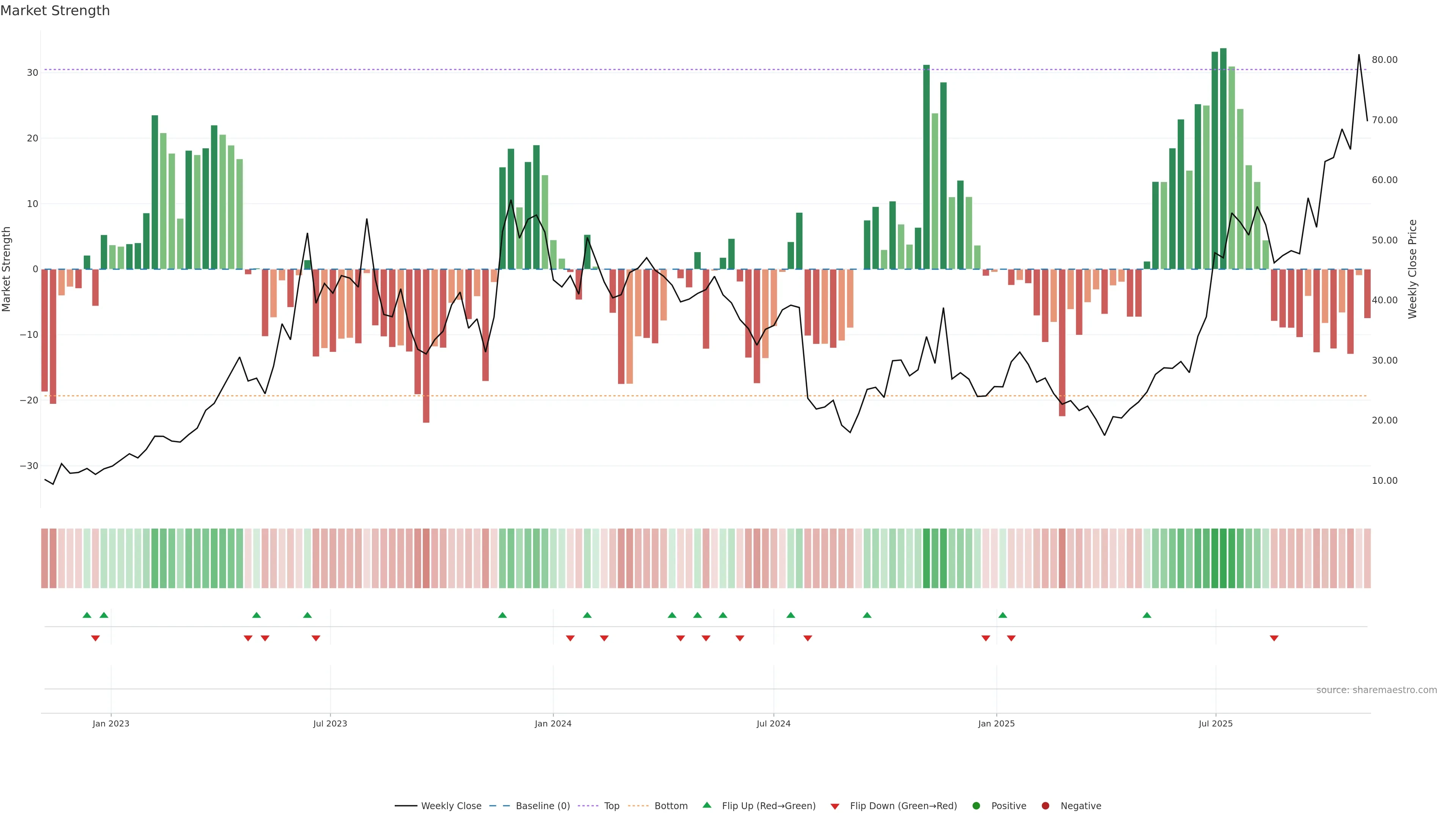The width and height of the screenshot is (1456, 819).
Task: Click Flip Up green triangle legend icon
Action: point(706,805)
